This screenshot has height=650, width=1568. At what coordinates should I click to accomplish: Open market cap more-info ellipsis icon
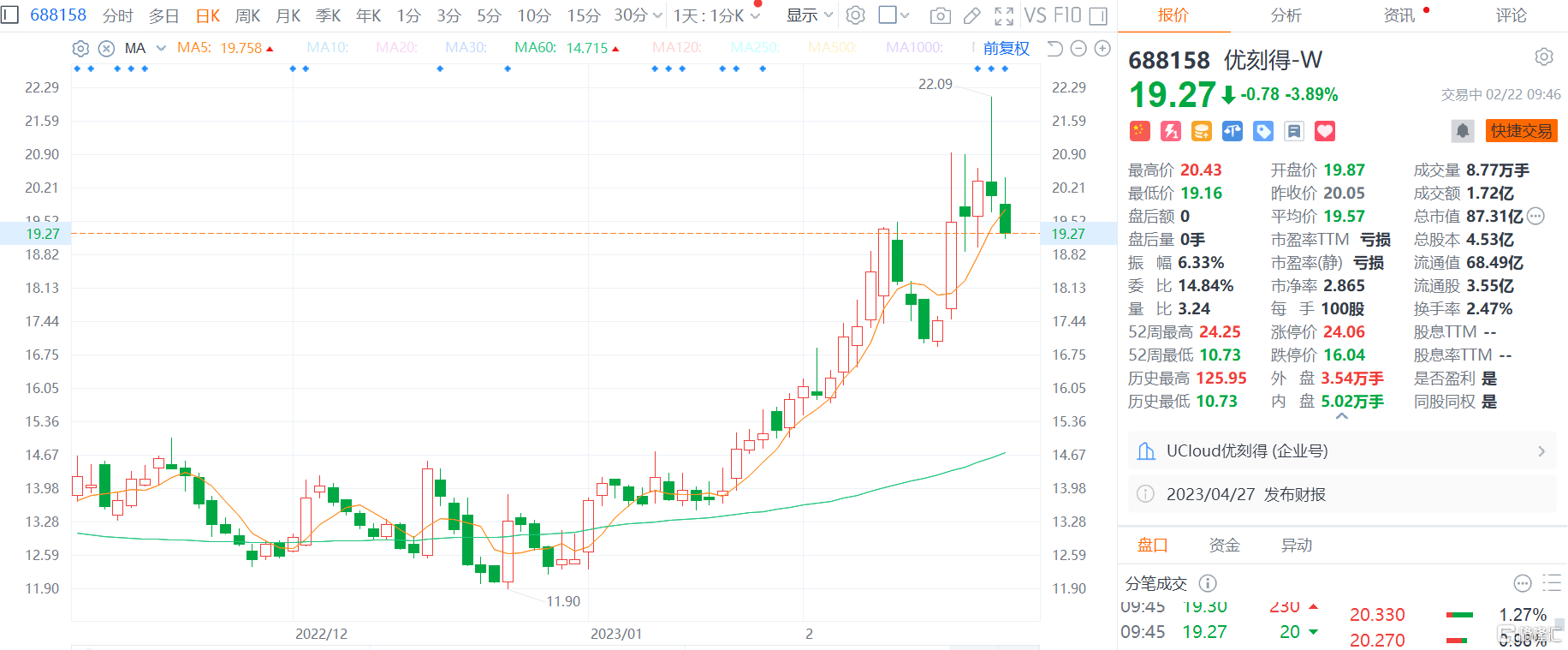(x=1535, y=216)
